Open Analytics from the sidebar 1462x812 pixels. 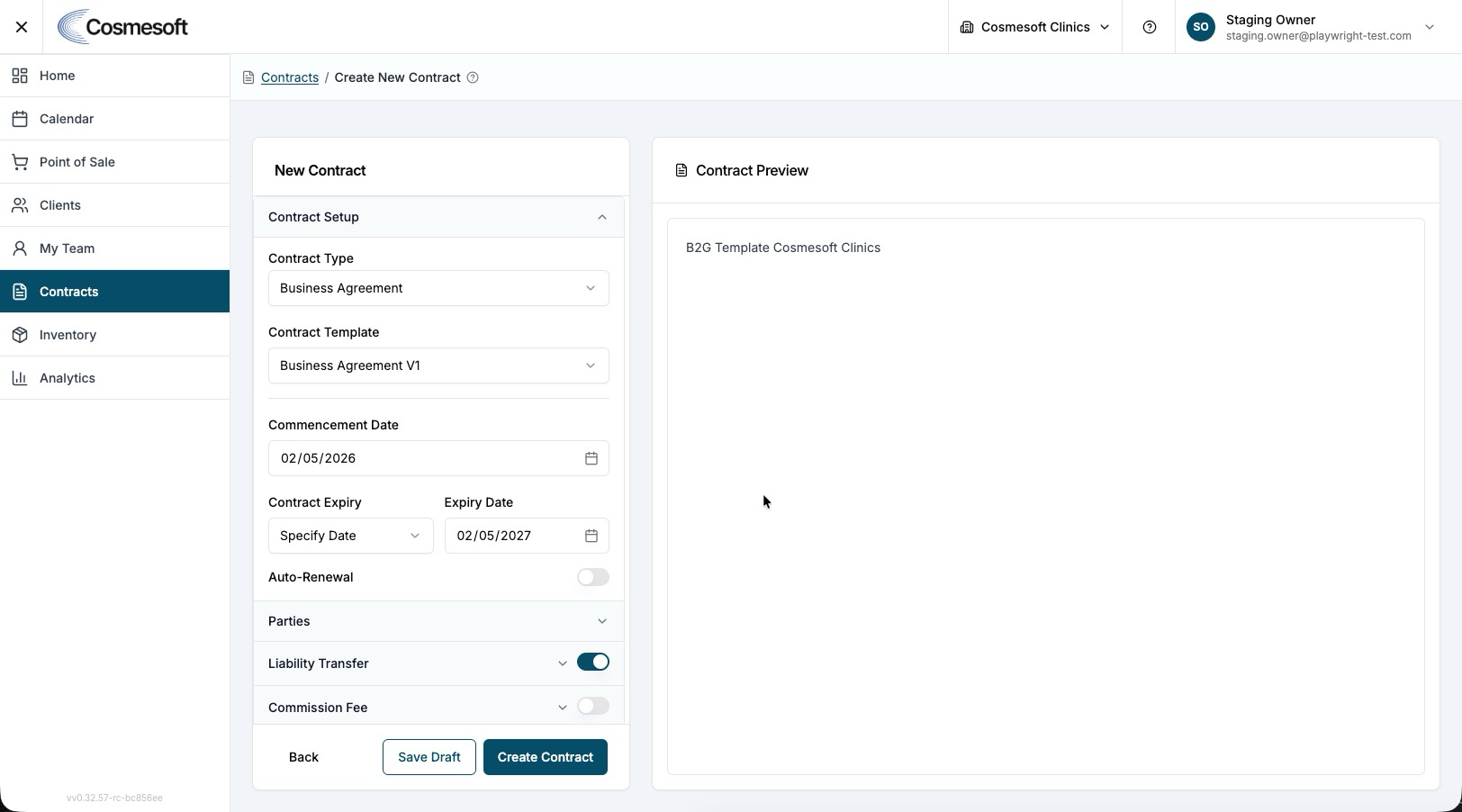[x=115, y=378]
